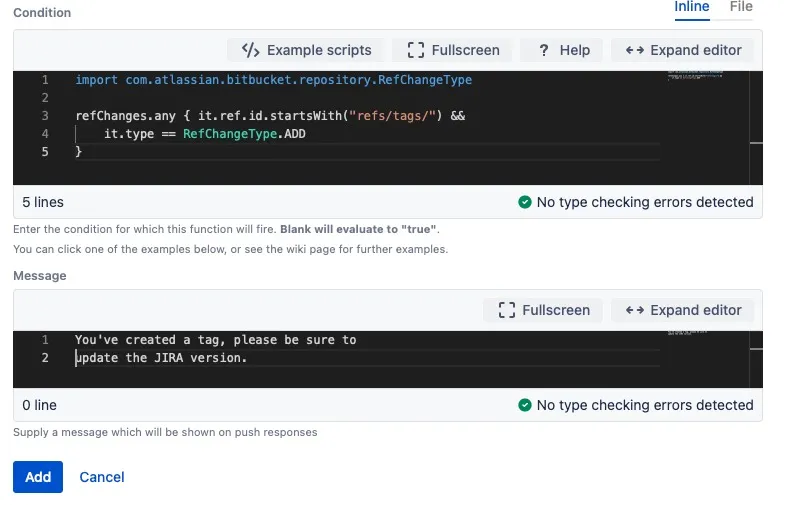Click Message line 'update the JIRA version.'
Viewport: 791px width, 505px height.
point(161,358)
